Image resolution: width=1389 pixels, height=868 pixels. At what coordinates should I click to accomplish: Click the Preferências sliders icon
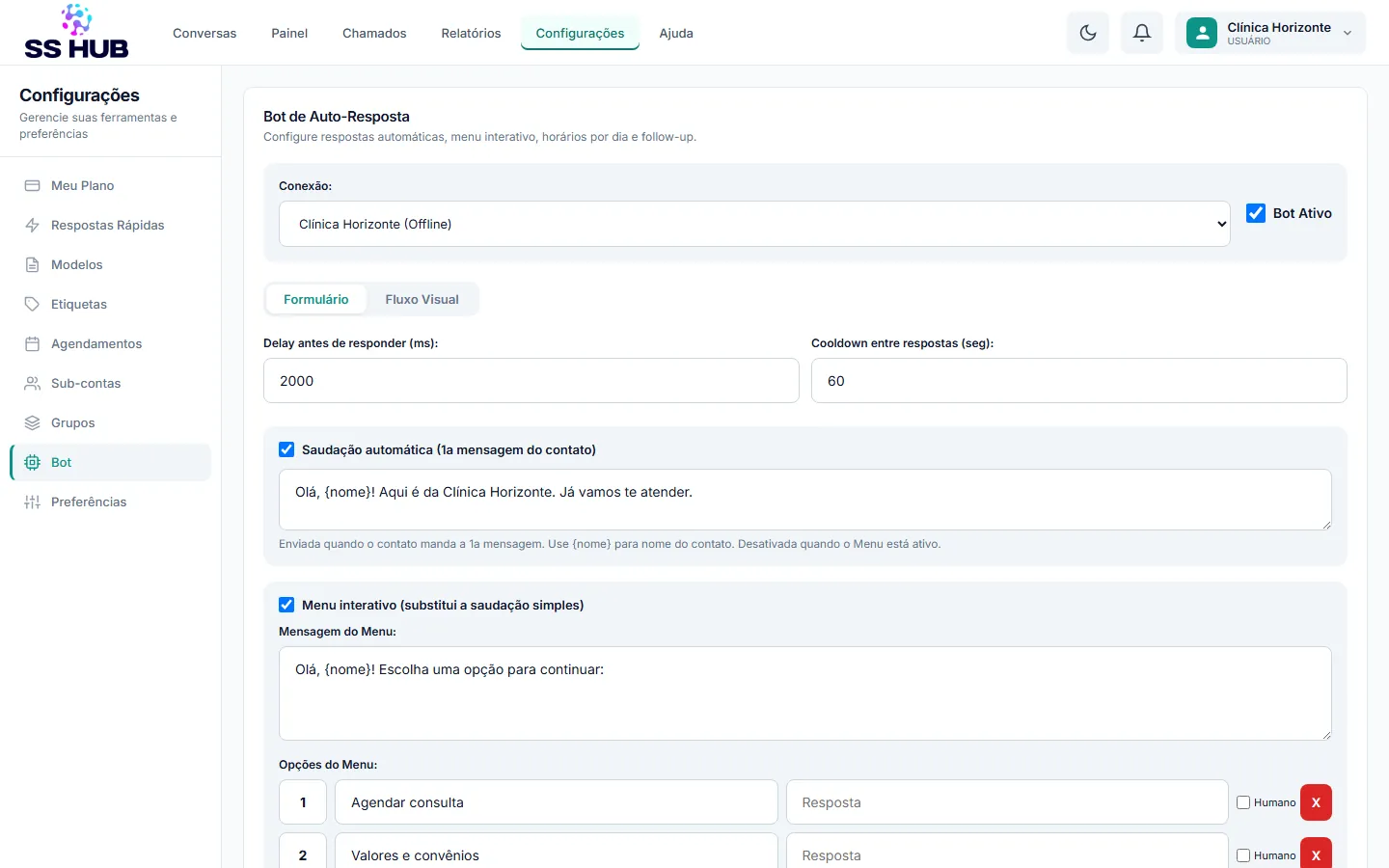(x=32, y=502)
